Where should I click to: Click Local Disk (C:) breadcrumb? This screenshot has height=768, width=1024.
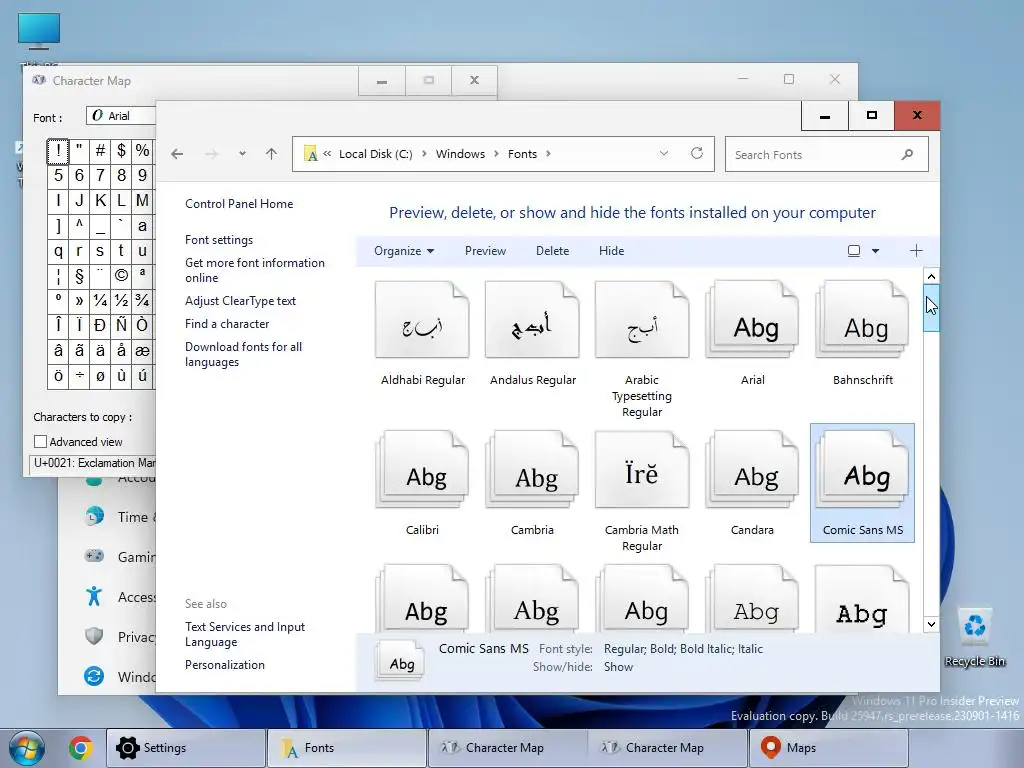pyautogui.click(x=376, y=154)
